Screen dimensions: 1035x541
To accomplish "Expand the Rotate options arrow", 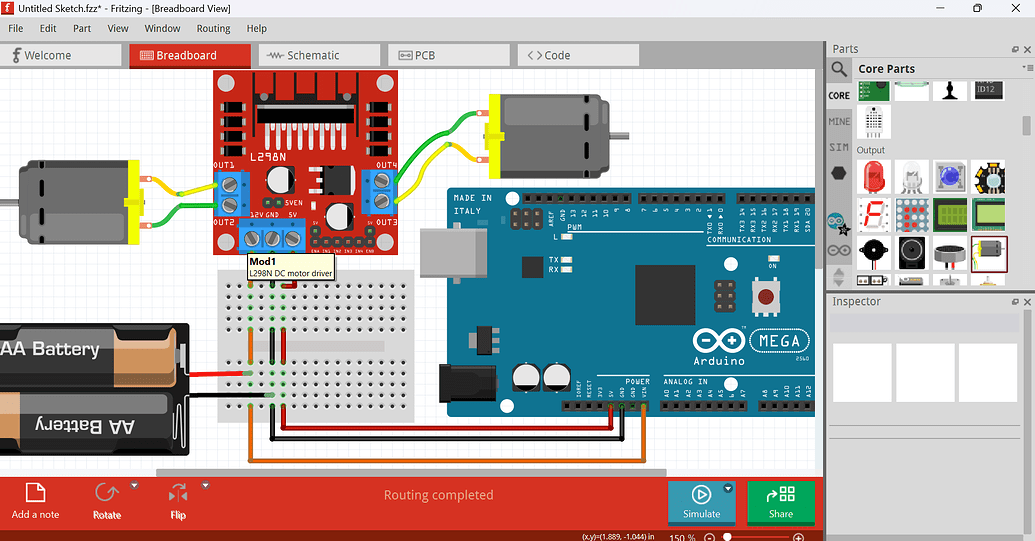I will pyautogui.click(x=135, y=486).
